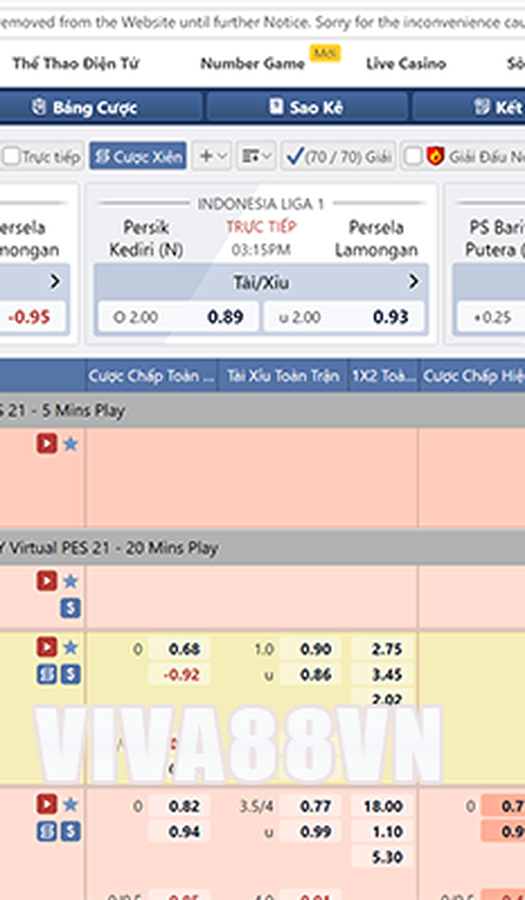Select the u 2.00 odds 0.93
The height and width of the screenshot is (900, 525).
tap(344, 317)
